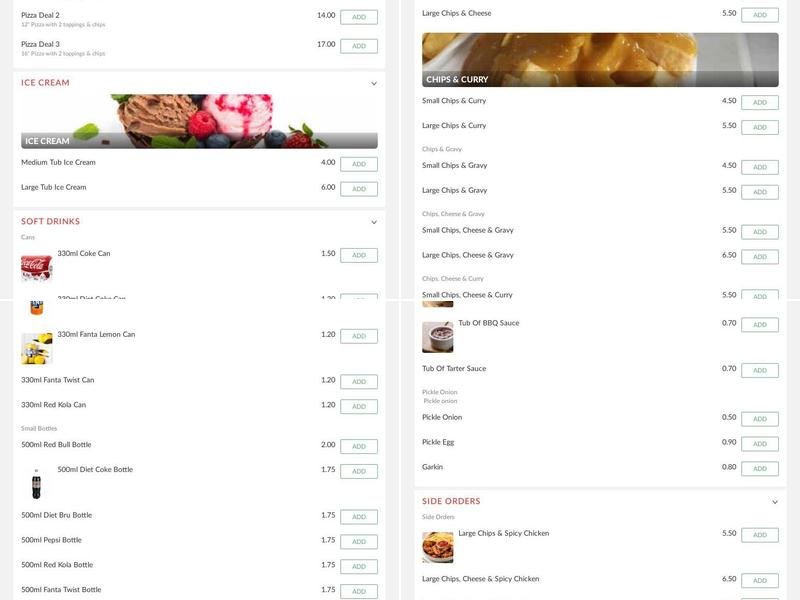Select the 500ml Pepsi Bottle item name
The height and width of the screenshot is (600, 800).
coord(51,540)
